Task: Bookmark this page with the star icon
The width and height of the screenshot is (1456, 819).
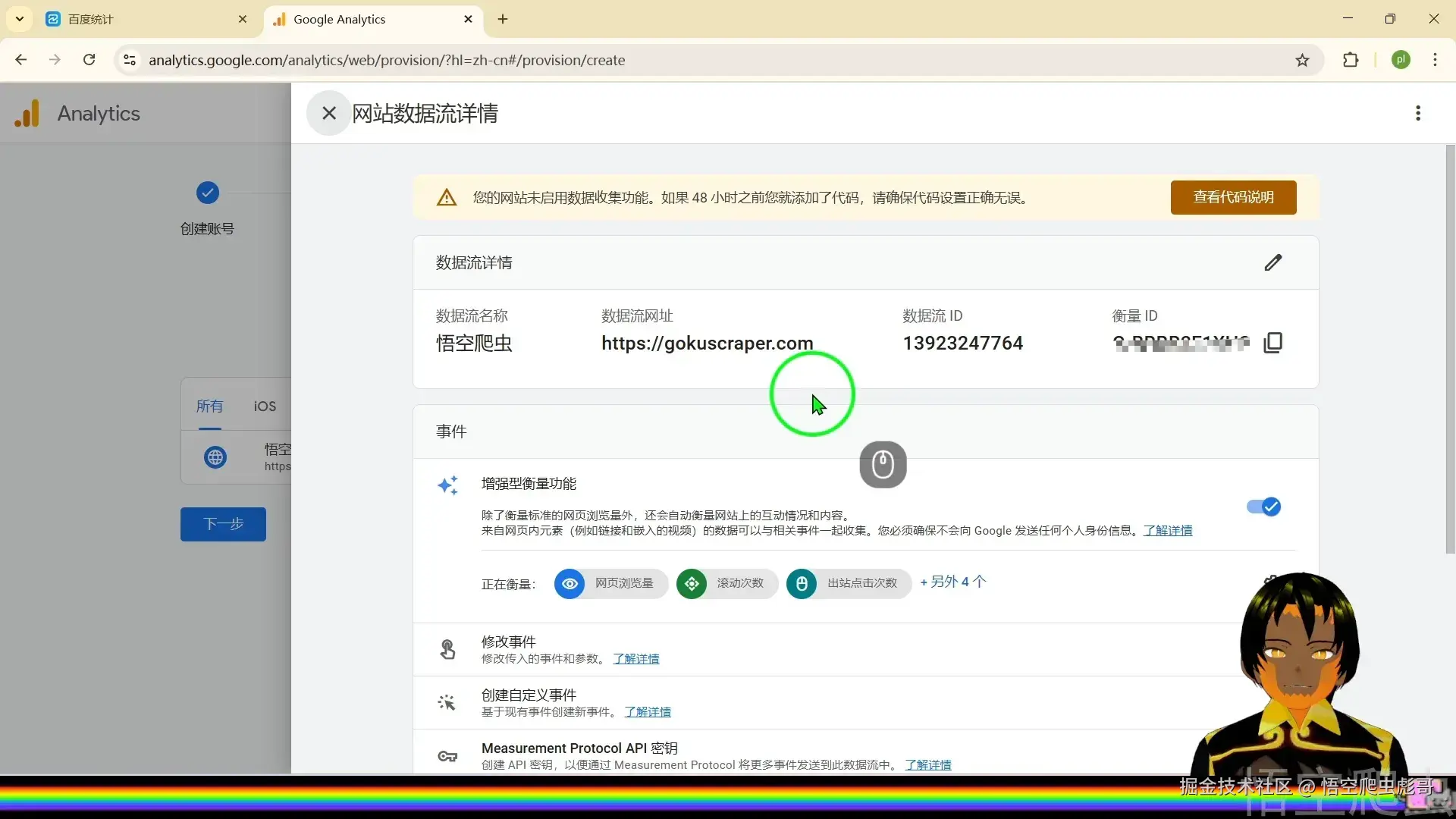Action: tap(1303, 60)
